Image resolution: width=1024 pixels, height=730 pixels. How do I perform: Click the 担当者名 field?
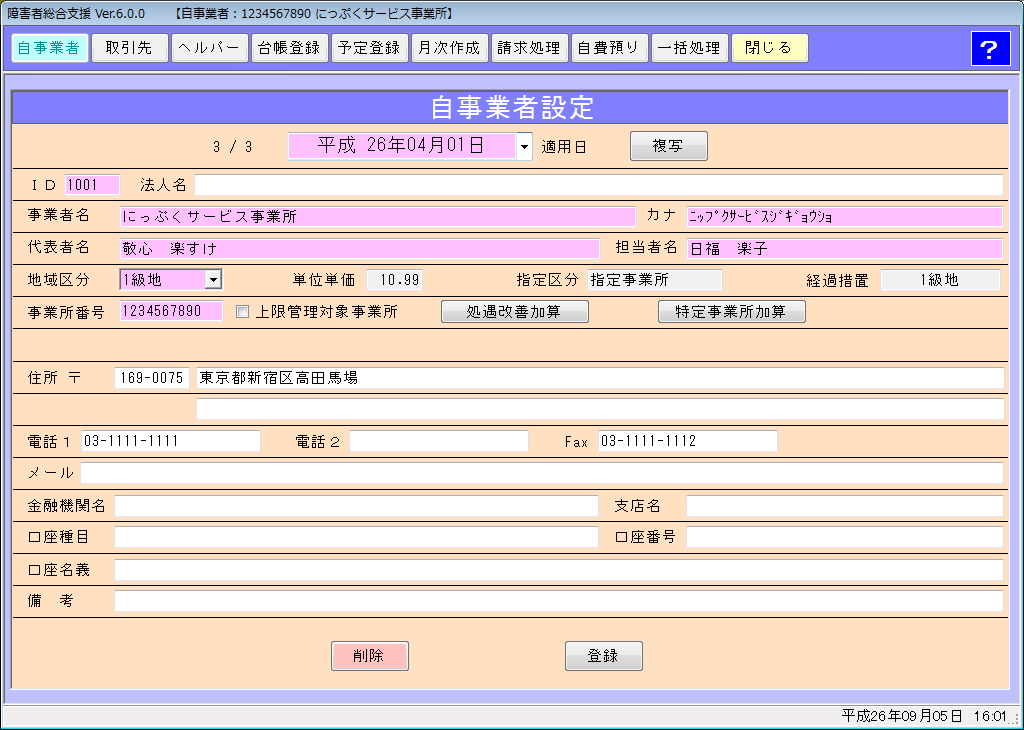click(844, 249)
